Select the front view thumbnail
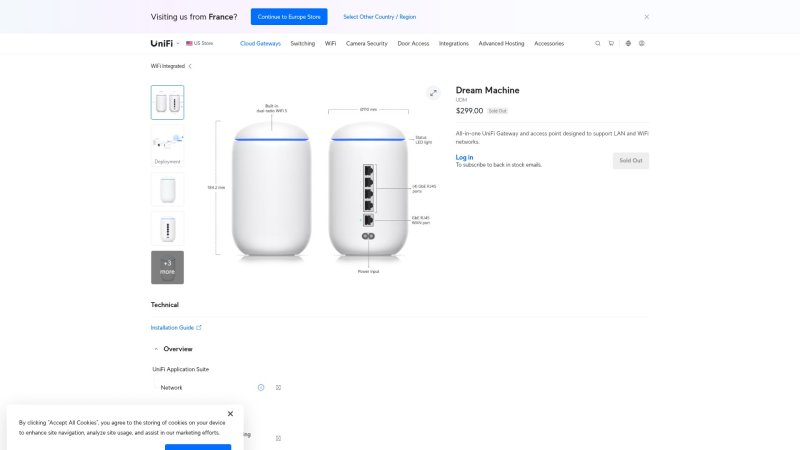800x450 pixels. 167,189
